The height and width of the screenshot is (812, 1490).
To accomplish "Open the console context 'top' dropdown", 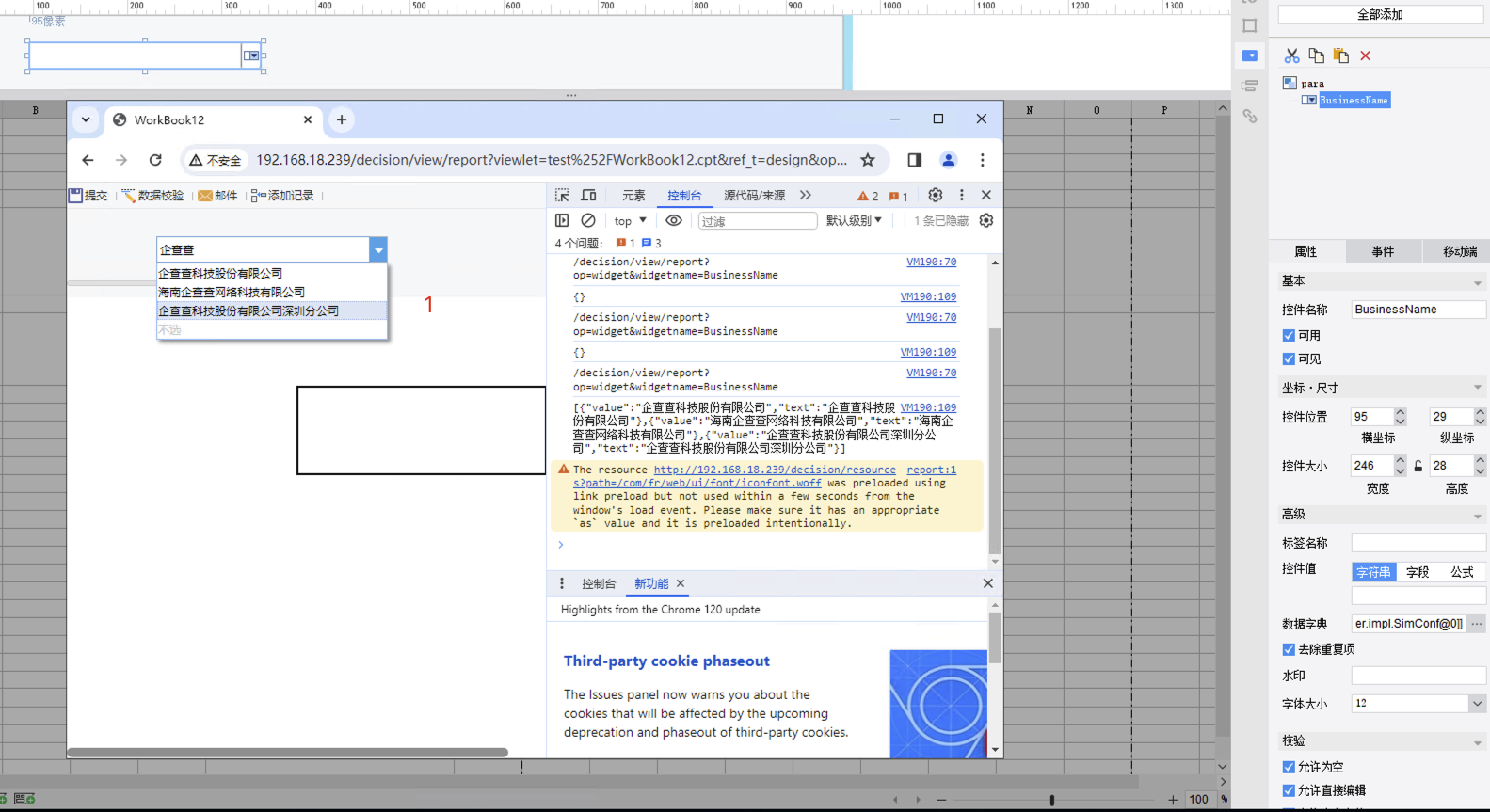I will (x=630, y=221).
